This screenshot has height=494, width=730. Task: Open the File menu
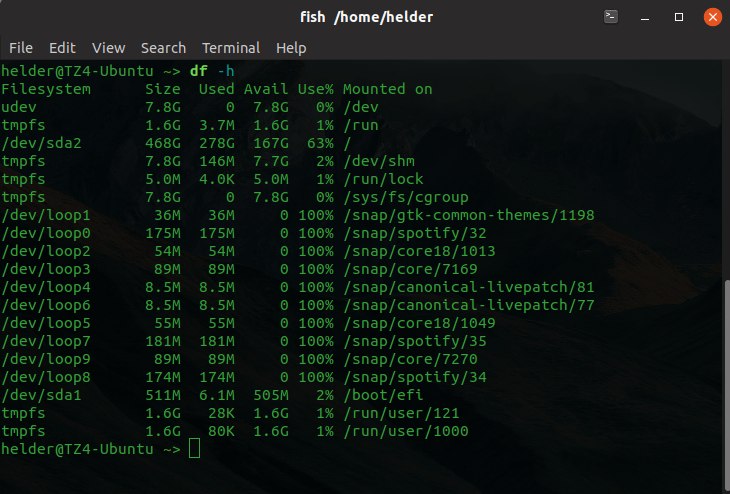pos(21,47)
